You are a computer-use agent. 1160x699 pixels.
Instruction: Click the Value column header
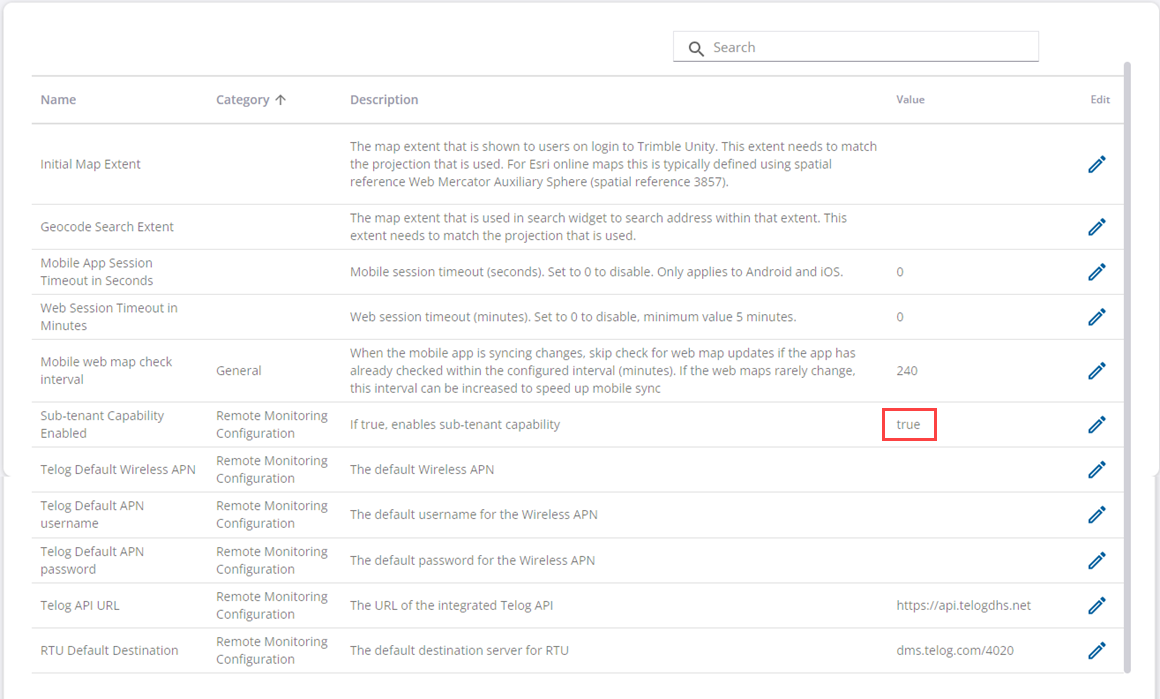(910, 100)
